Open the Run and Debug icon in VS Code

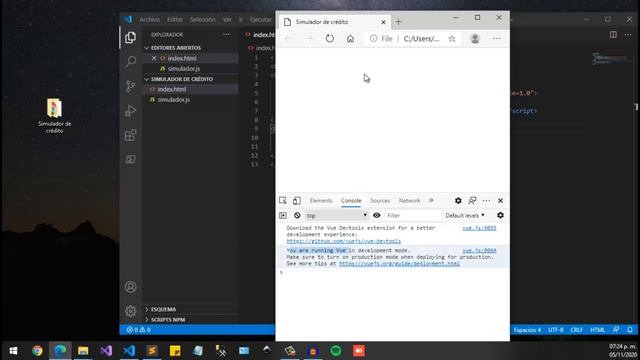coord(131,111)
